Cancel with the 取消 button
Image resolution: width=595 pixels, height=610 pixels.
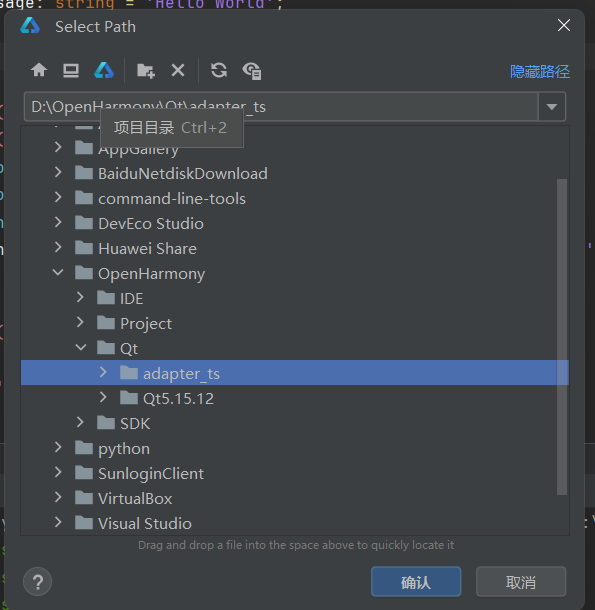(521, 582)
